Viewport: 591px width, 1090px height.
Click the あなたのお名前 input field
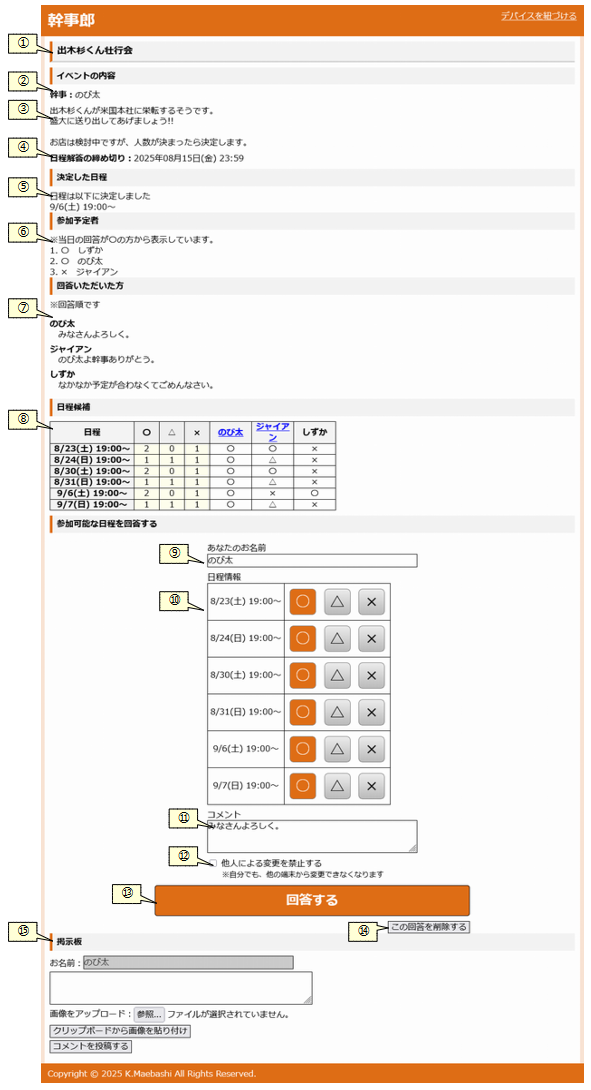click(312, 560)
